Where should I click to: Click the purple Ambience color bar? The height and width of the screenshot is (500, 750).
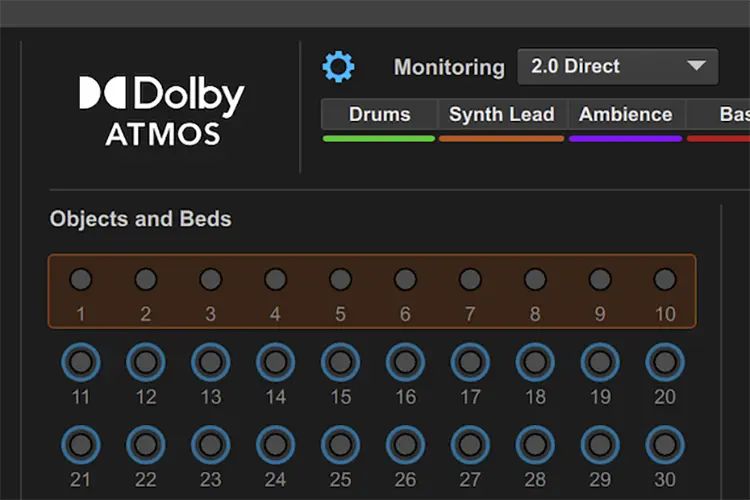coord(626,139)
